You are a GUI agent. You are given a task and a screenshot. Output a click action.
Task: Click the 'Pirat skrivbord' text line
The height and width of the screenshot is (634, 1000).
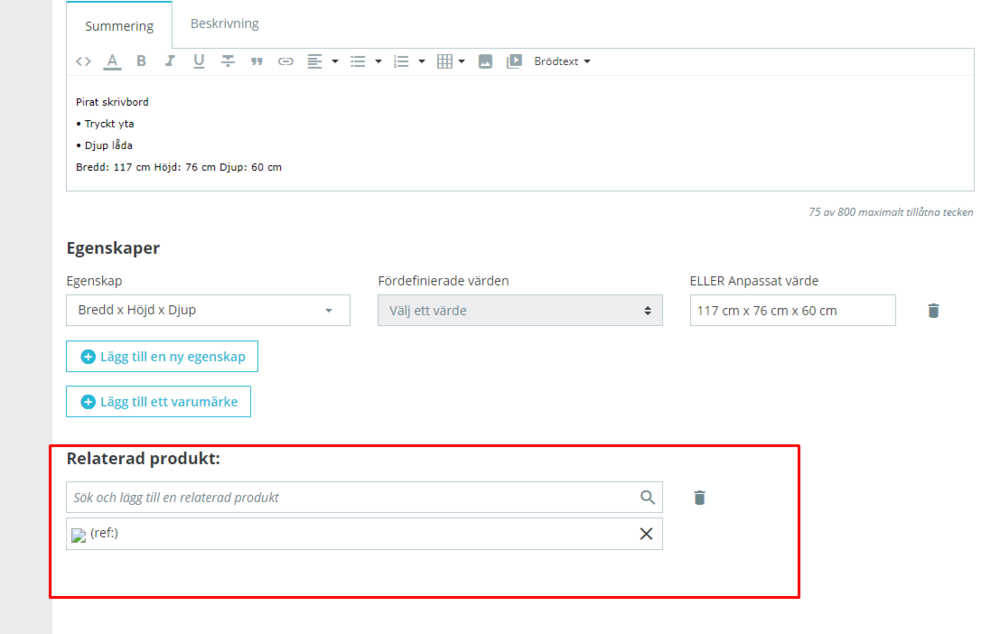click(112, 102)
